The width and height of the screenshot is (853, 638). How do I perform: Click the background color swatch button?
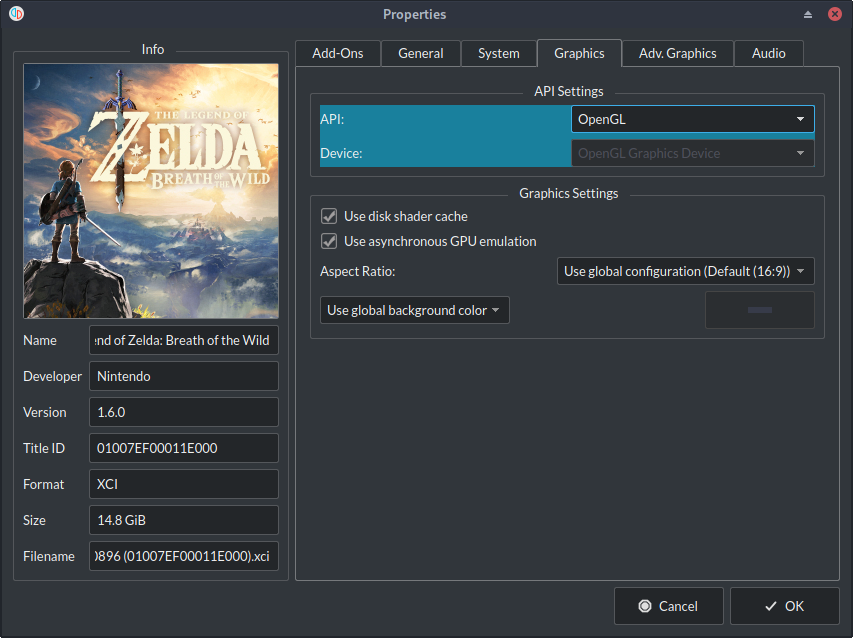pos(759,310)
